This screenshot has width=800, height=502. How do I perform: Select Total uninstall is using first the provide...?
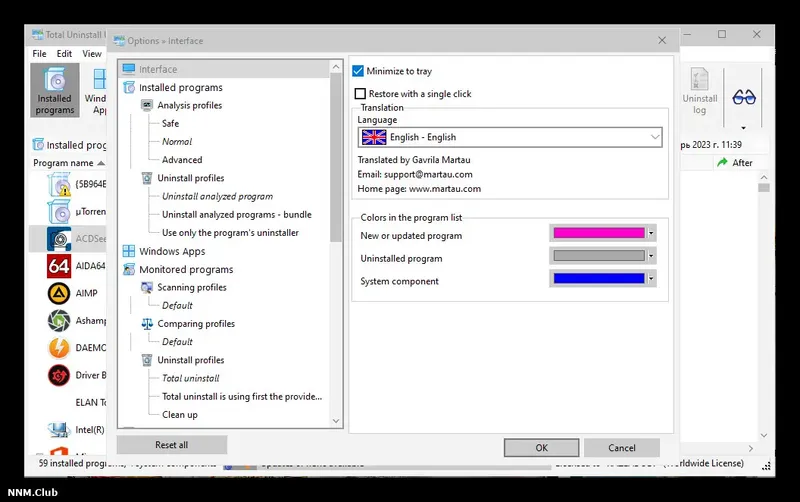pos(242,396)
